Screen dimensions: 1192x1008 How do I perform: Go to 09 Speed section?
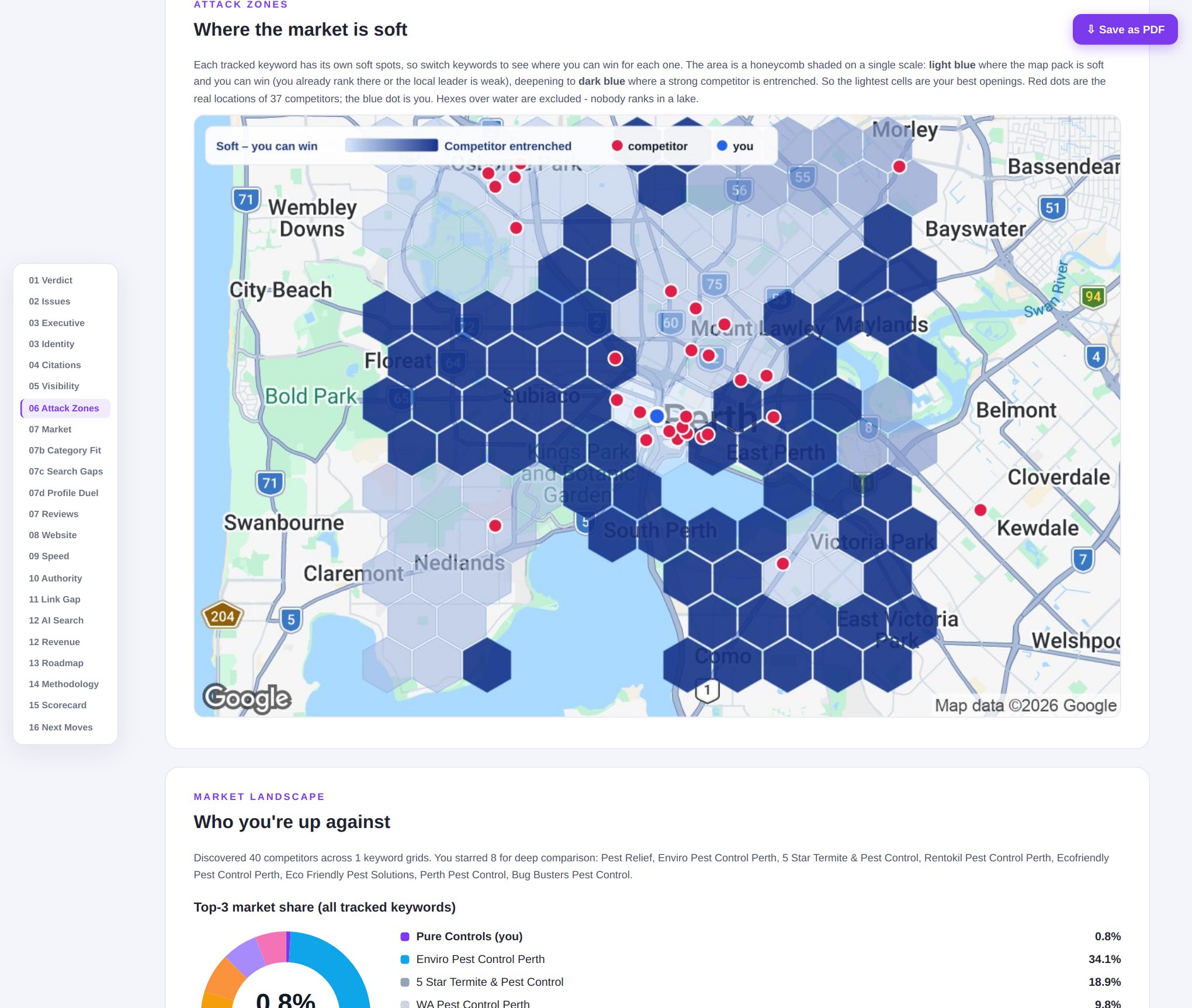point(49,556)
